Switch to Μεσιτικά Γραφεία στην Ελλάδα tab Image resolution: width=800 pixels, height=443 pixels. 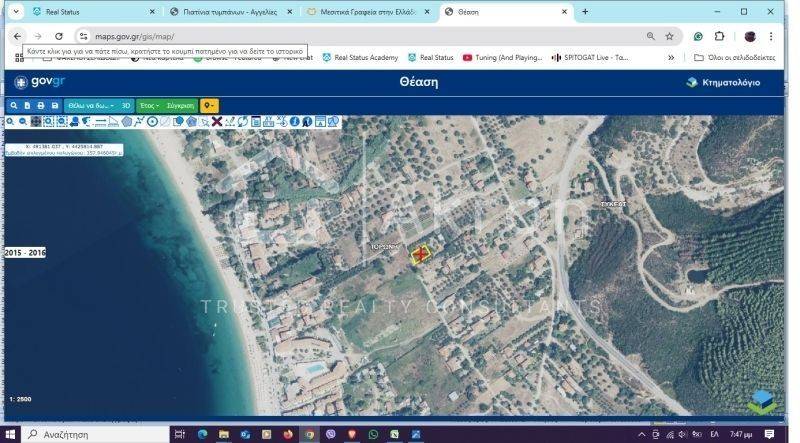pyautogui.click(x=366, y=12)
